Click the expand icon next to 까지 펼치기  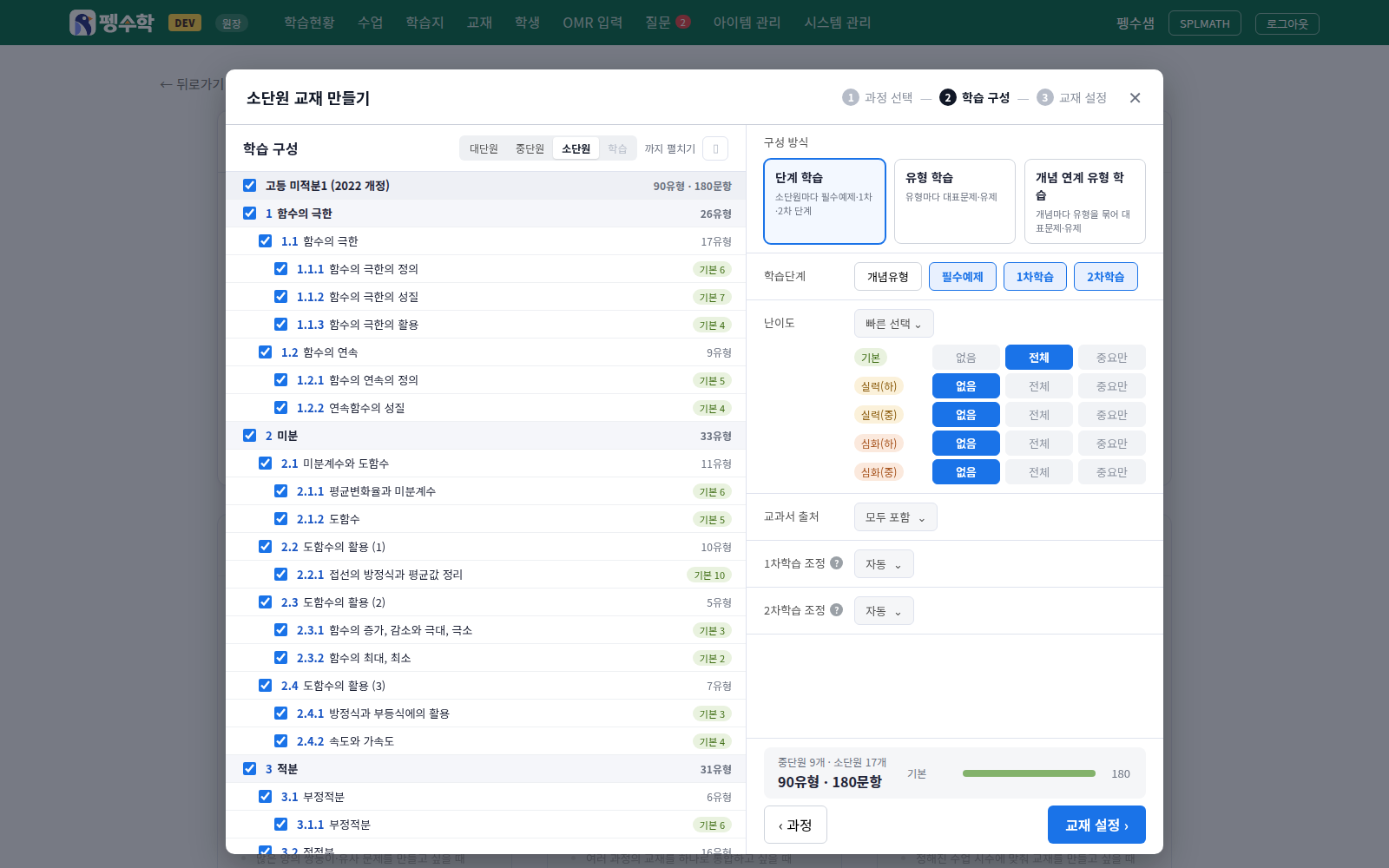pos(715,148)
